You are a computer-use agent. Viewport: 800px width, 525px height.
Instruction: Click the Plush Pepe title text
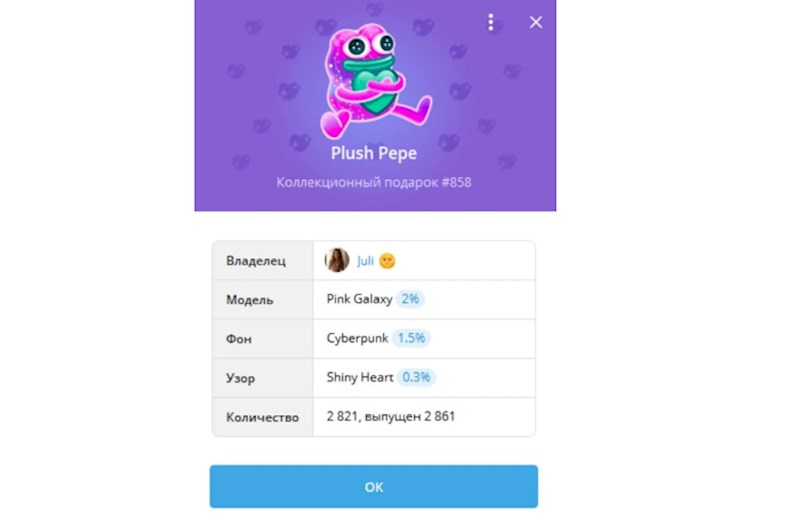click(374, 153)
